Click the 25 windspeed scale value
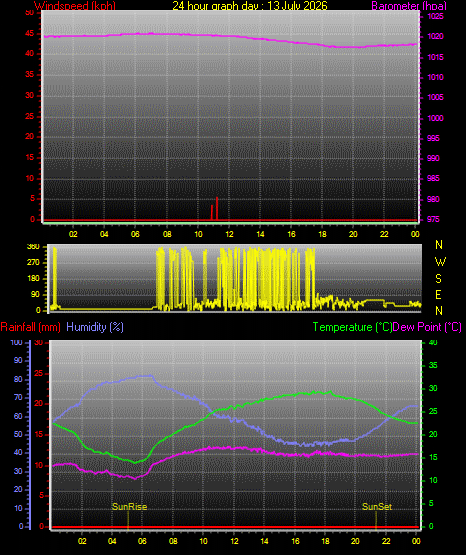466x555 pixels. tap(30, 116)
